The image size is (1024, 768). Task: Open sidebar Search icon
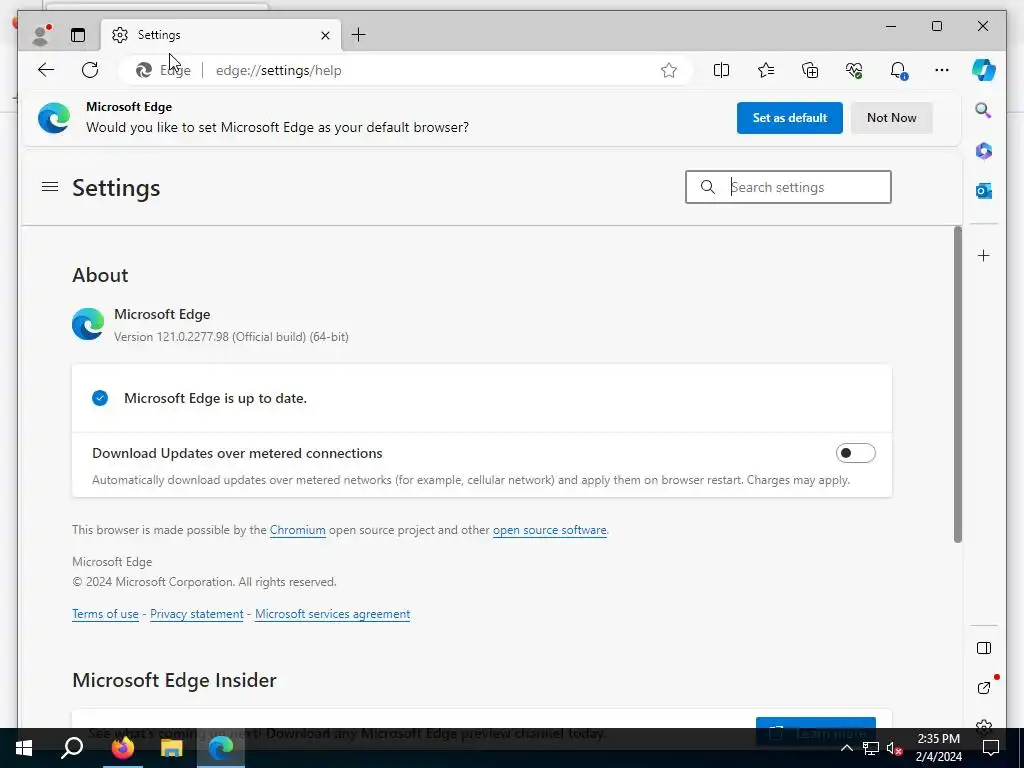pyautogui.click(x=984, y=110)
